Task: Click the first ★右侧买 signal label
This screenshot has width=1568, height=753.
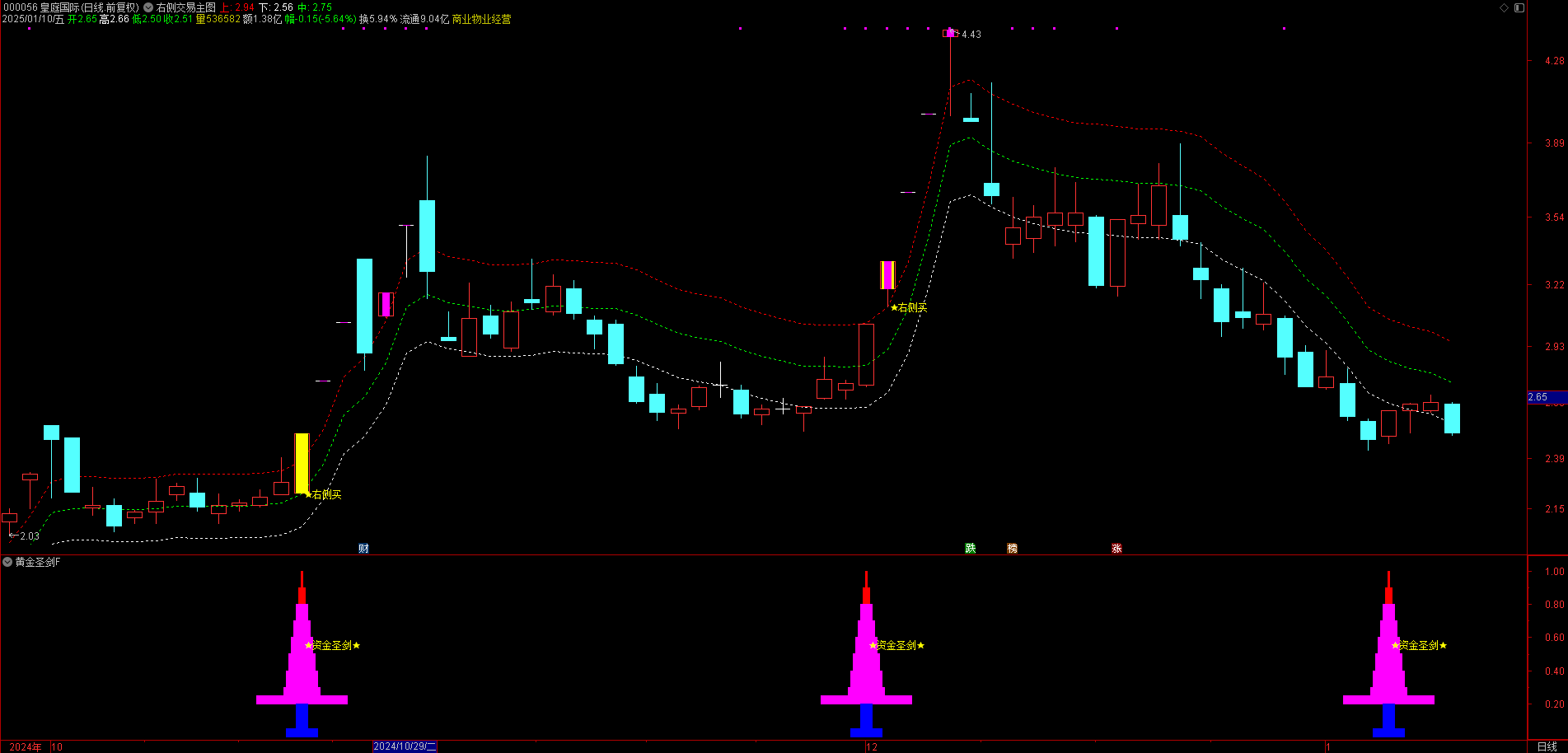Action: [x=323, y=494]
